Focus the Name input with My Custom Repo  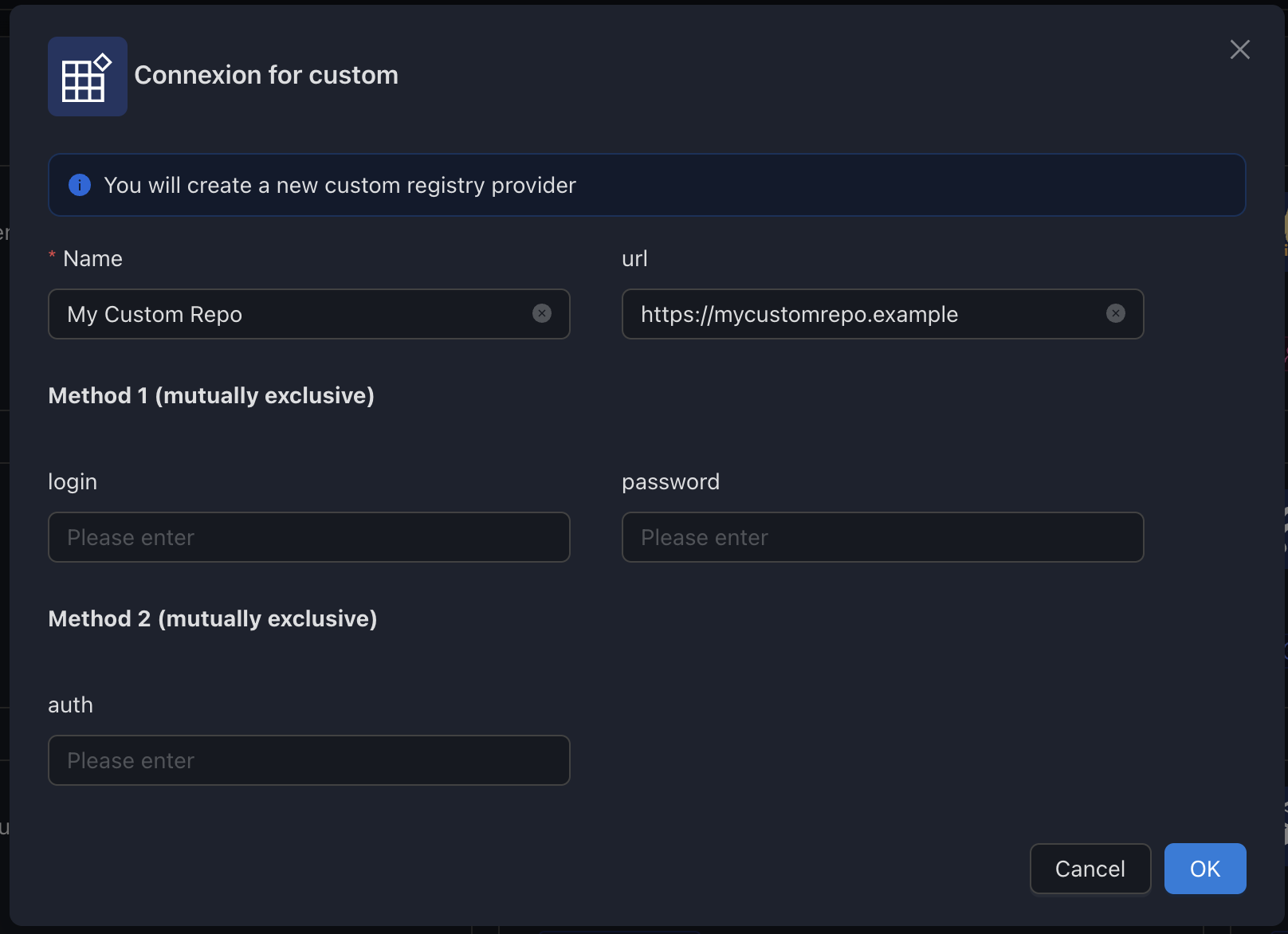tap(287, 314)
